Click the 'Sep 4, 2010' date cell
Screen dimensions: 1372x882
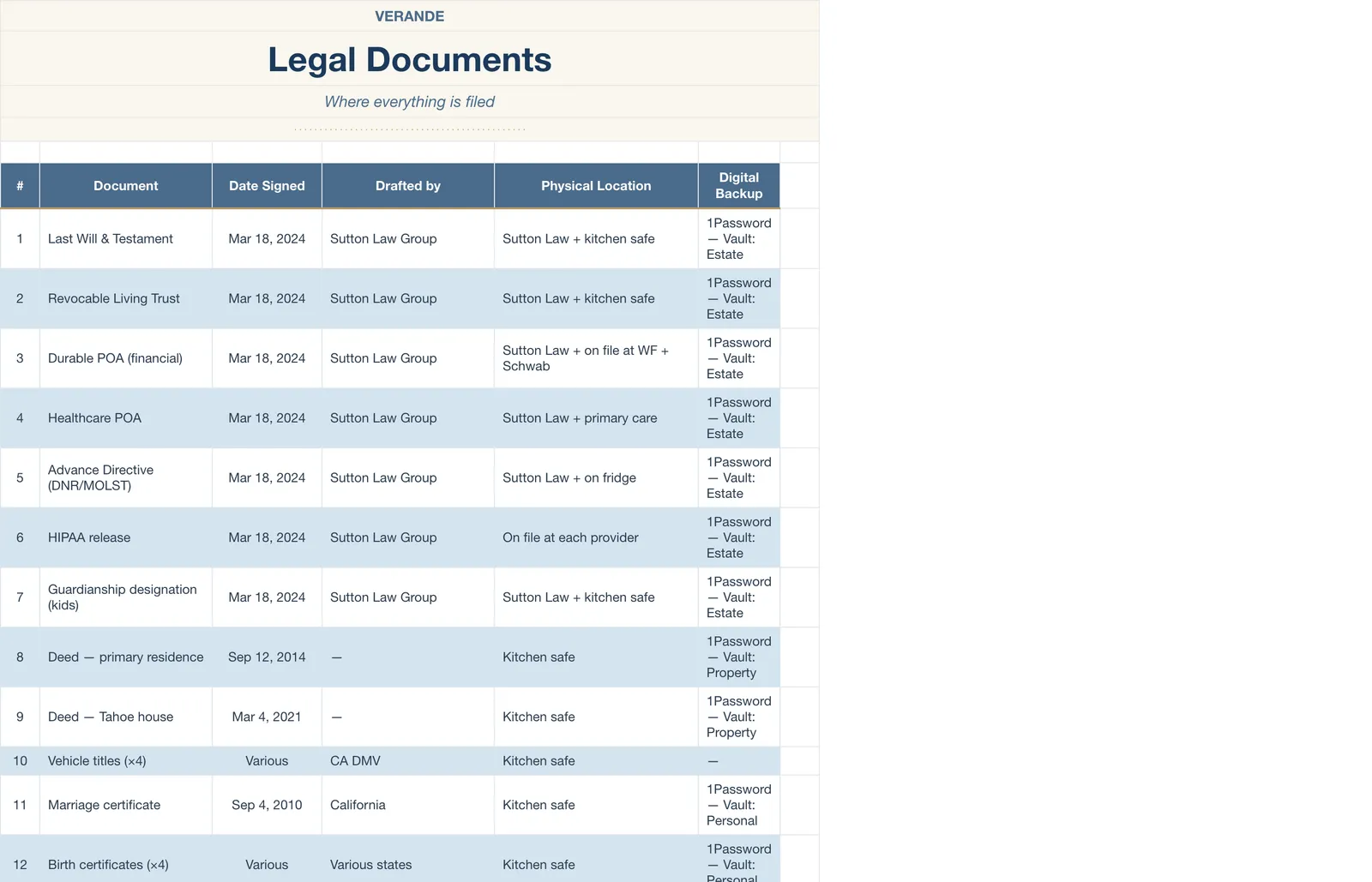[x=267, y=805]
